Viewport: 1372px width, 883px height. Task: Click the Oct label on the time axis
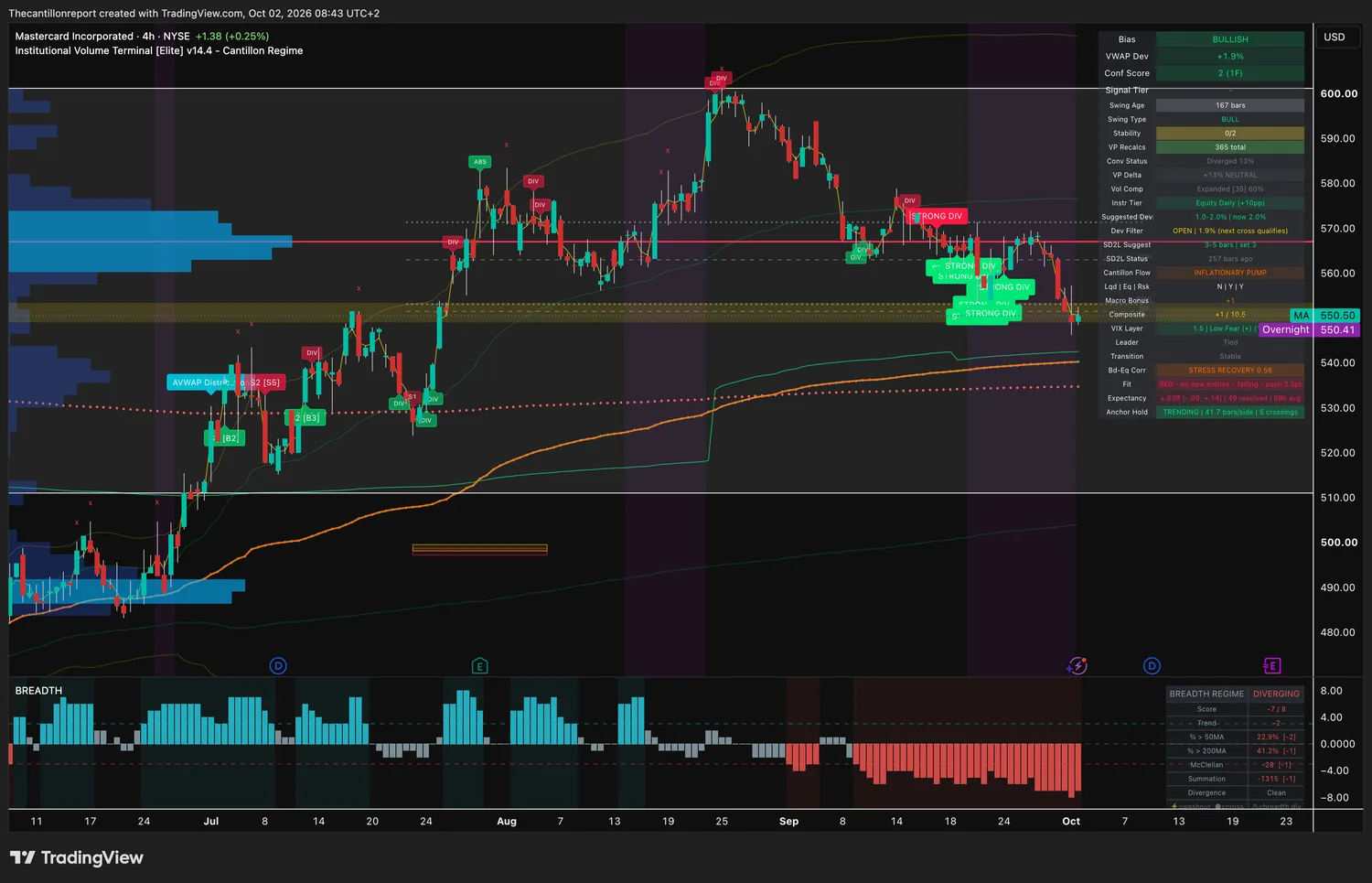pyautogui.click(x=1071, y=822)
